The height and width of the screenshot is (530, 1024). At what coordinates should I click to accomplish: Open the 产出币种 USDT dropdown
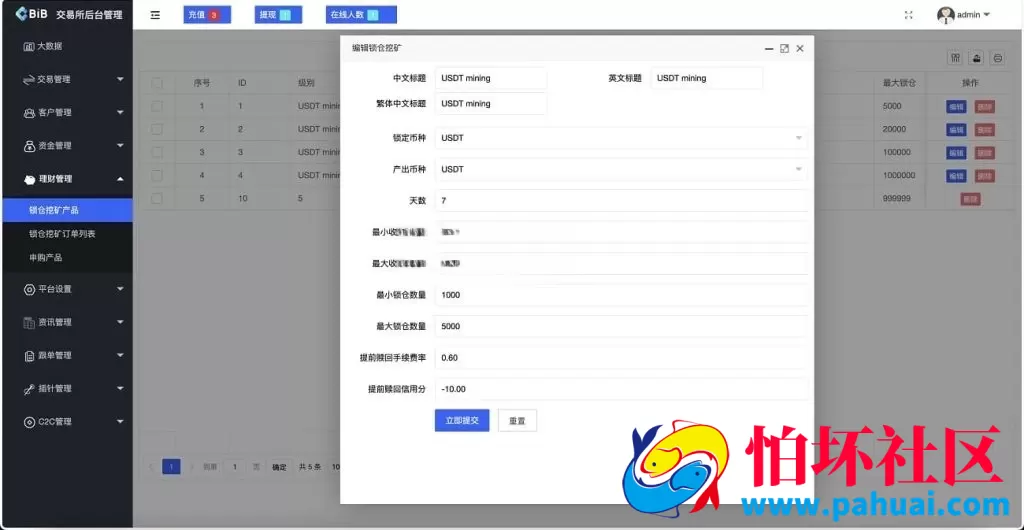coord(621,169)
